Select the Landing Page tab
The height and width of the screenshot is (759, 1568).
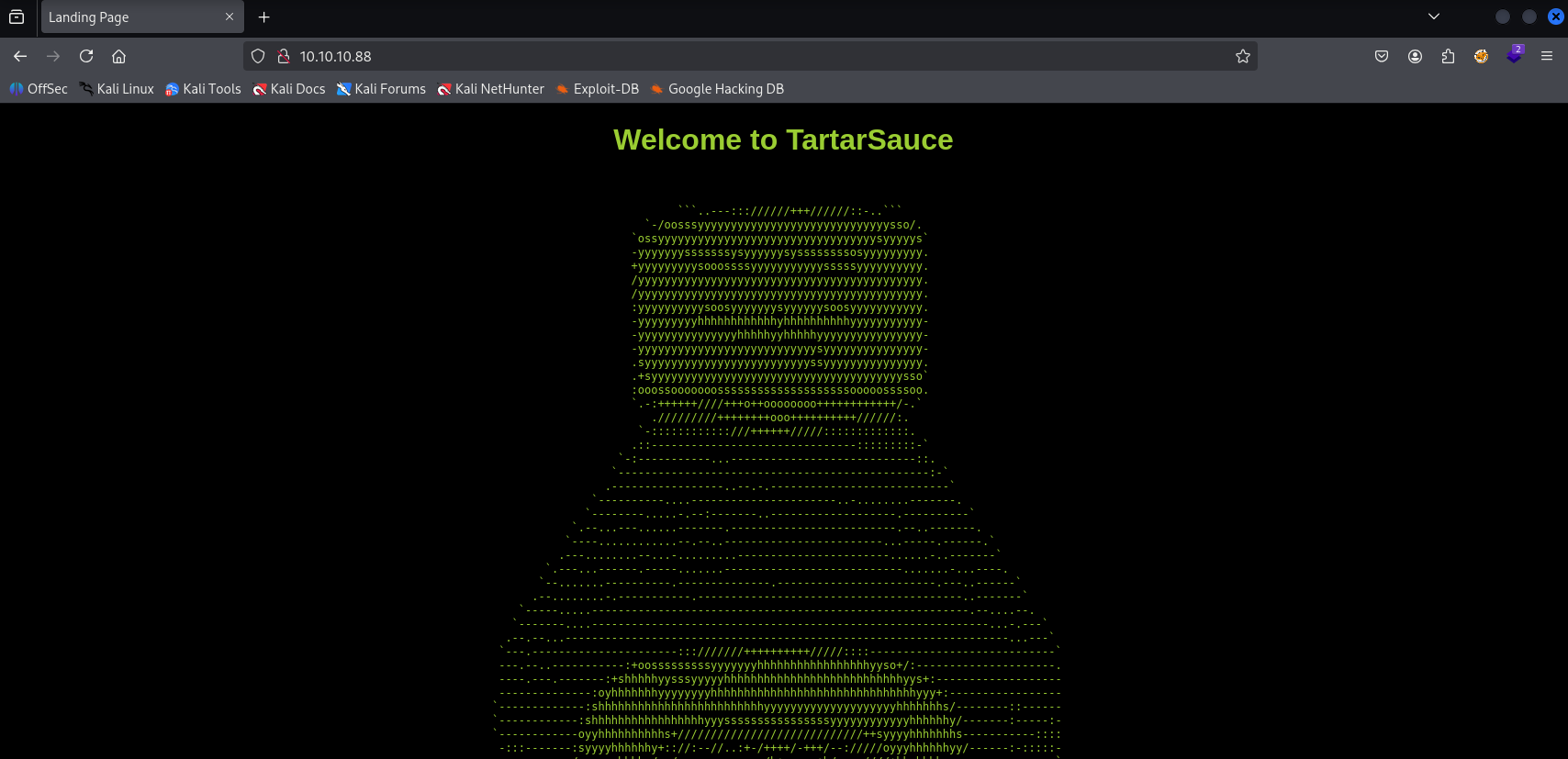[142, 17]
